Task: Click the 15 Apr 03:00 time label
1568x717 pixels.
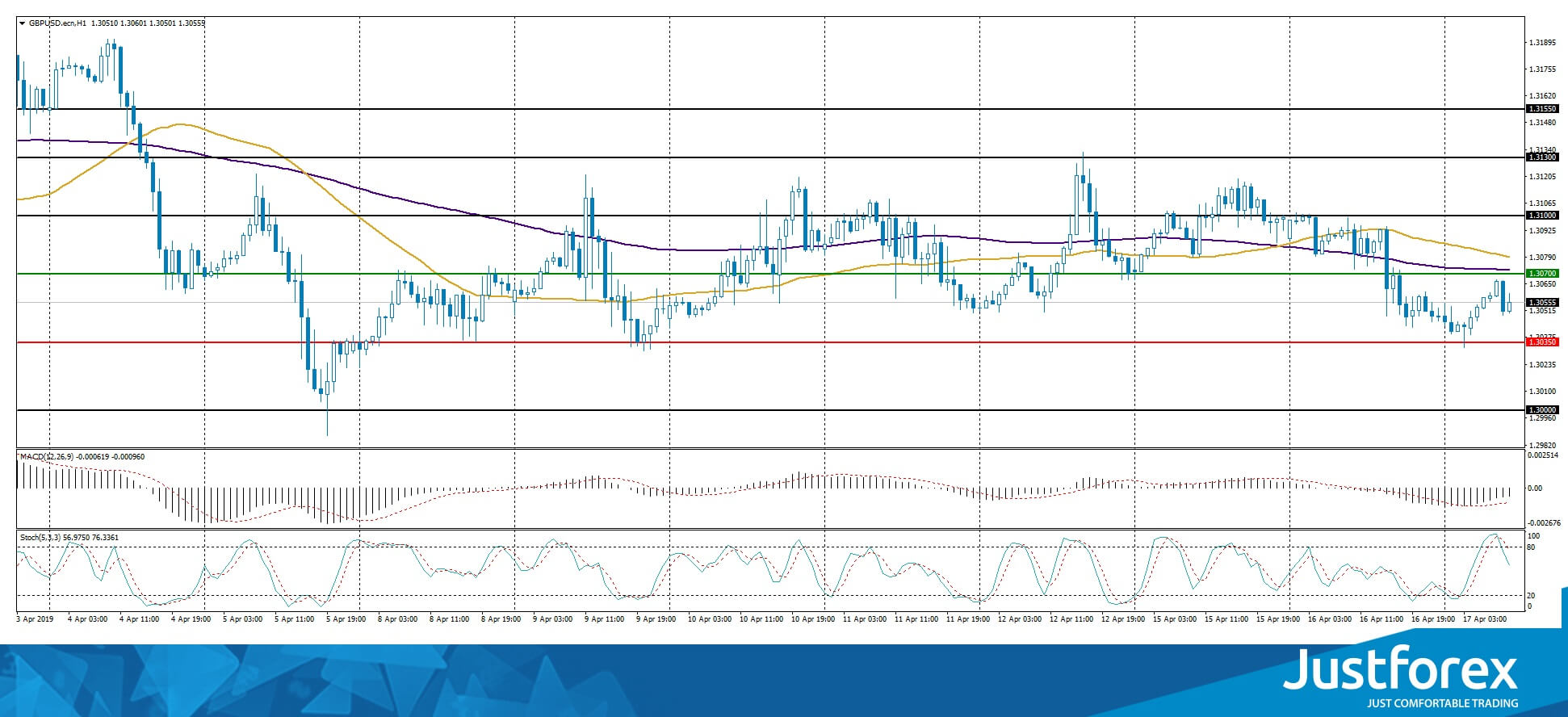Action: coord(1174,619)
